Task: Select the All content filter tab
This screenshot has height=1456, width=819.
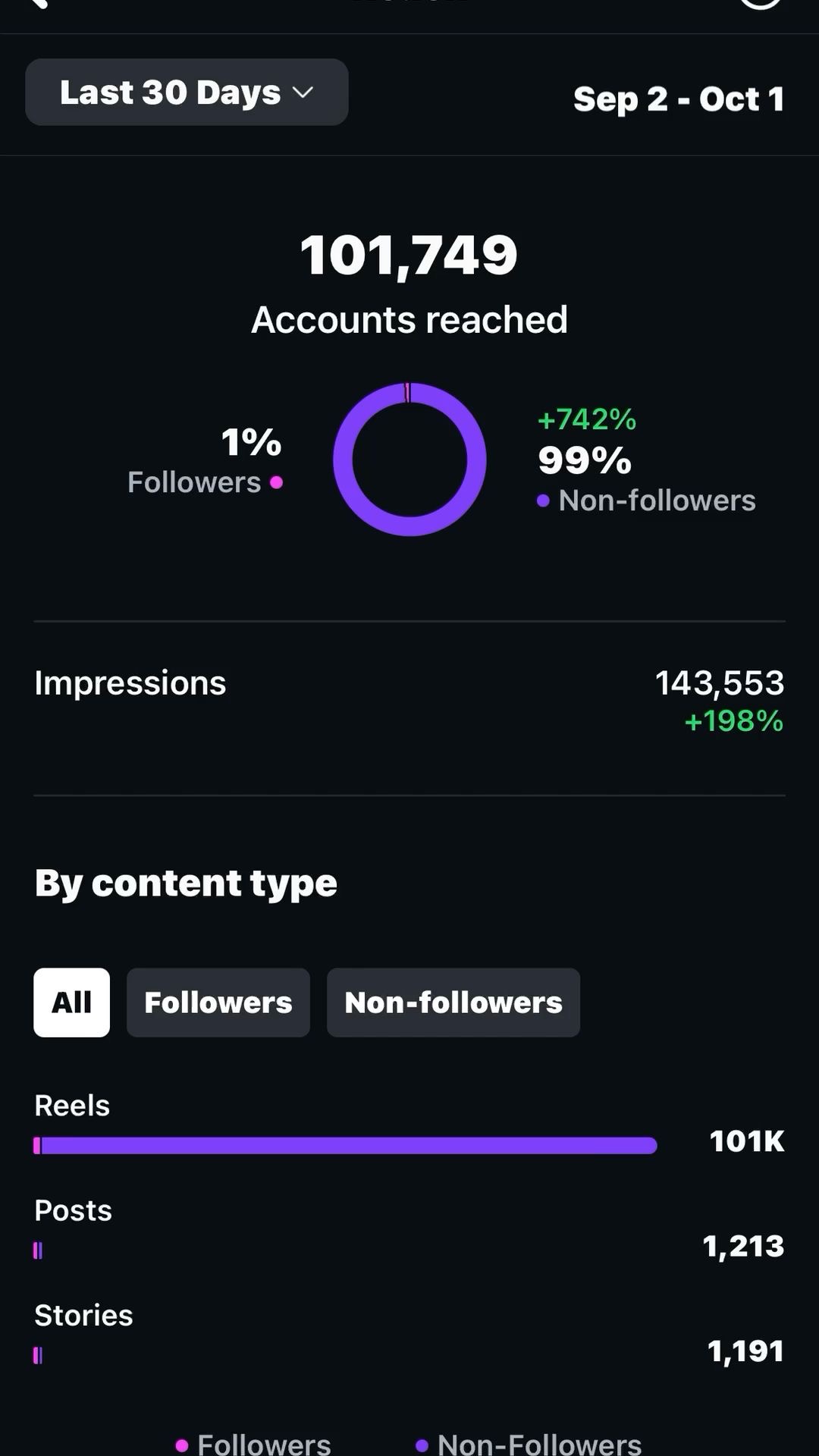Action: [71, 1003]
